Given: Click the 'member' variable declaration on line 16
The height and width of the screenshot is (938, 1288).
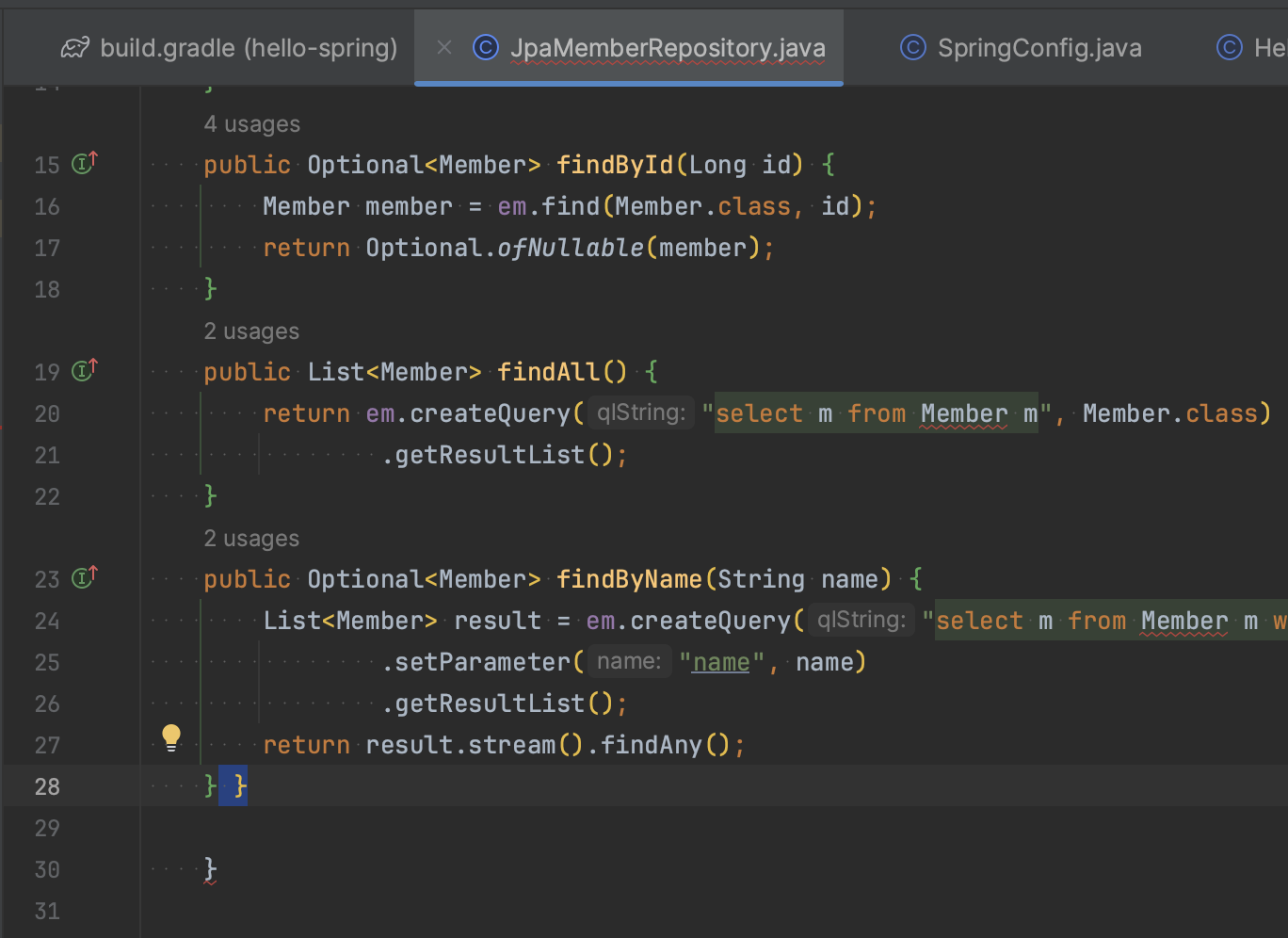Looking at the screenshot, I should [x=410, y=206].
